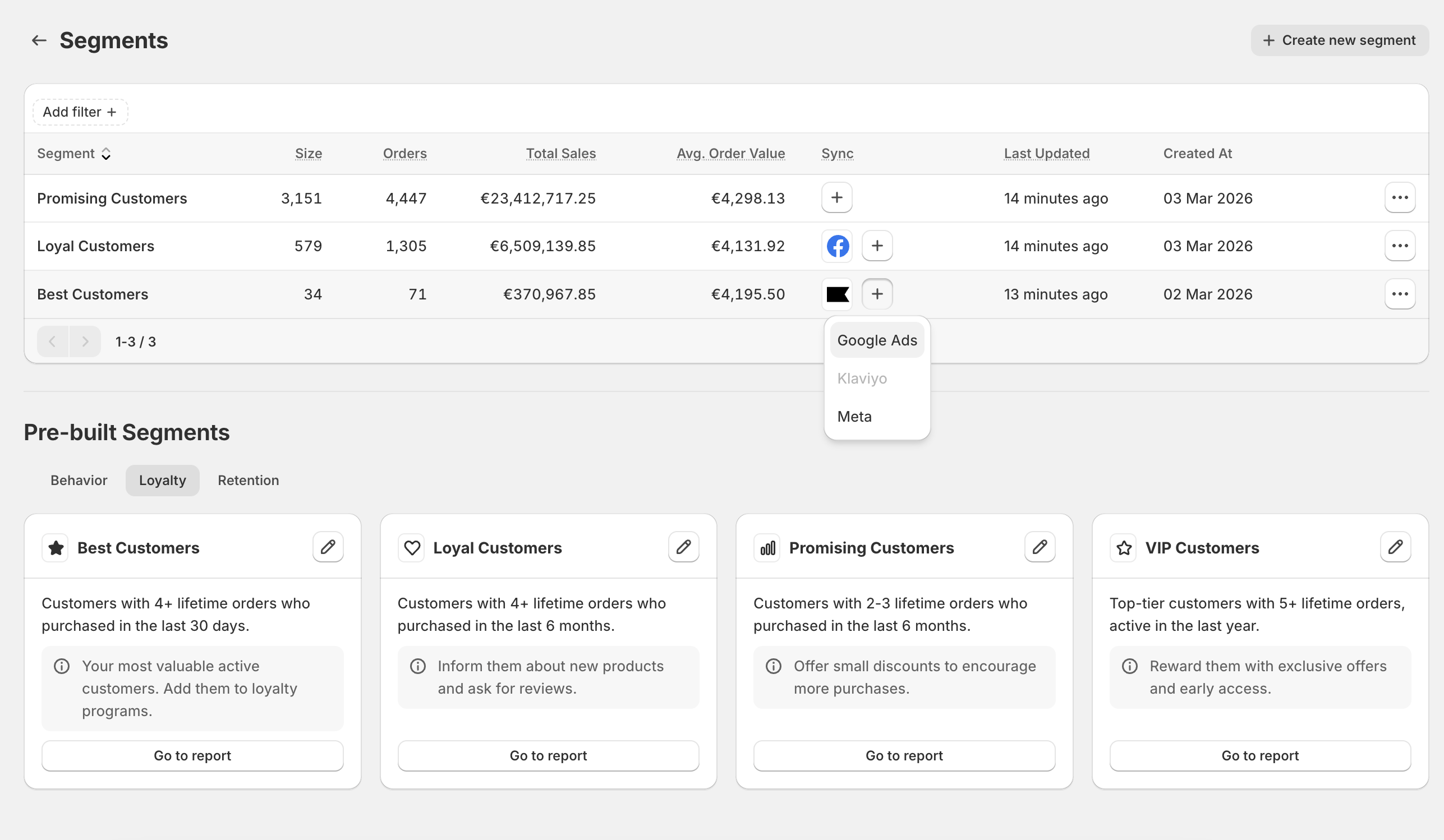Click Go to report on VIP Customers card
The image size is (1444, 840).
pyautogui.click(x=1259, y=755)
